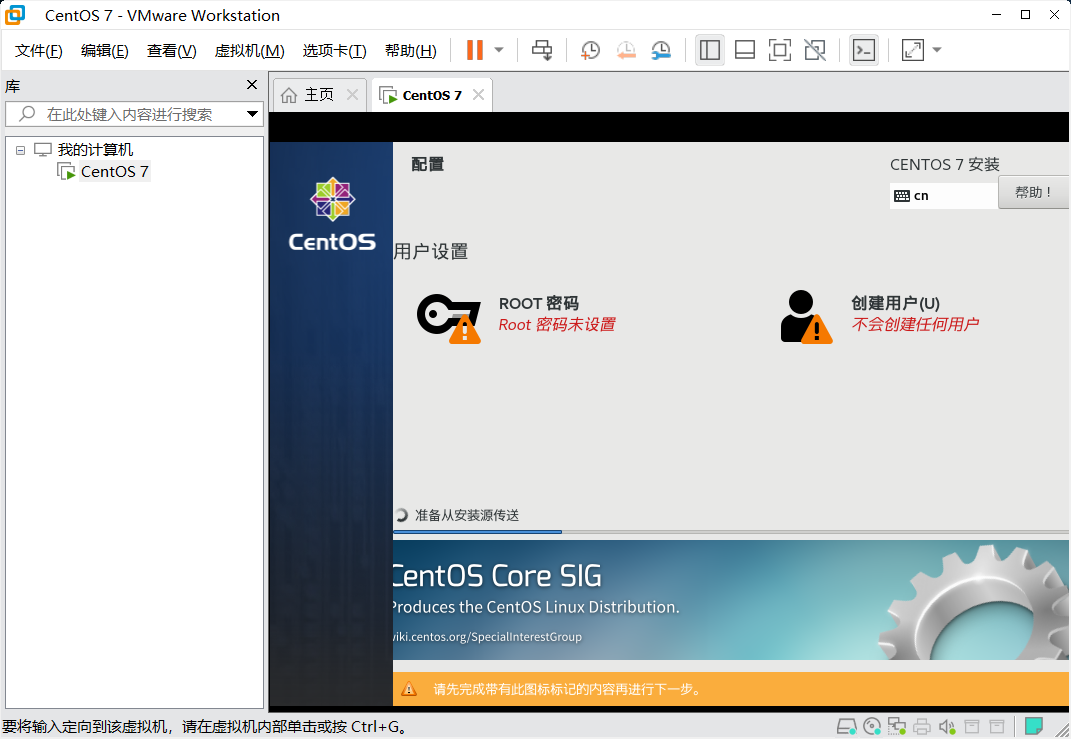Click the CentOS logo in installer sidebar
The height and width of the screenshot is (739, 1071).
[332, 214]
